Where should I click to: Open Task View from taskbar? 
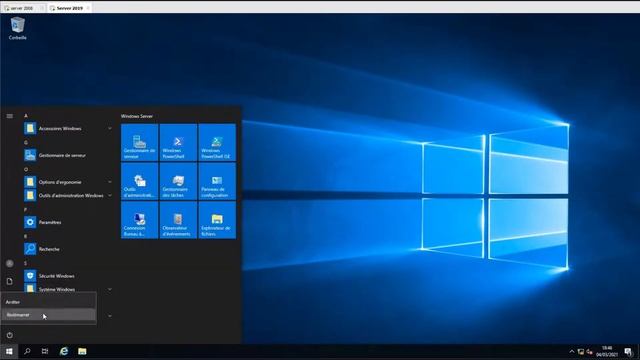click(45, 351)
